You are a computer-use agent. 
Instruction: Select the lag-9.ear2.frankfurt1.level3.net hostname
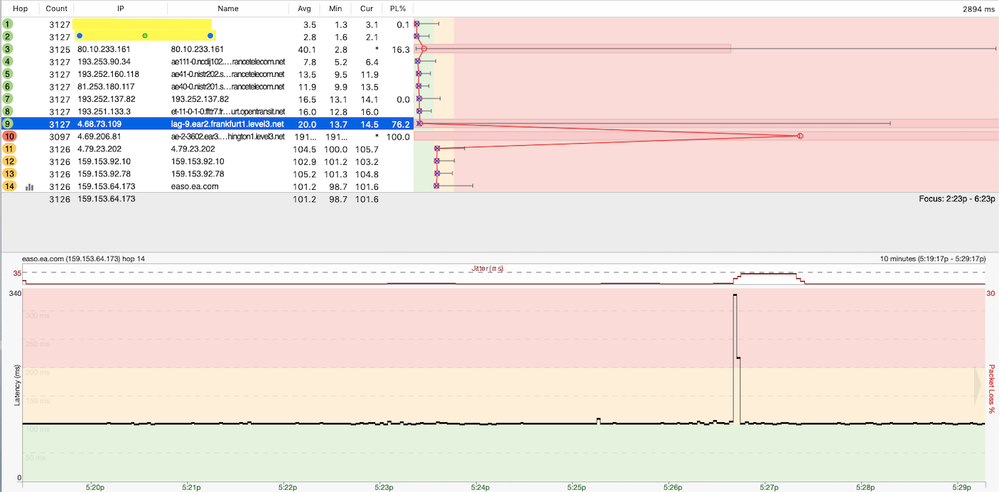click(x=228, y=123)
